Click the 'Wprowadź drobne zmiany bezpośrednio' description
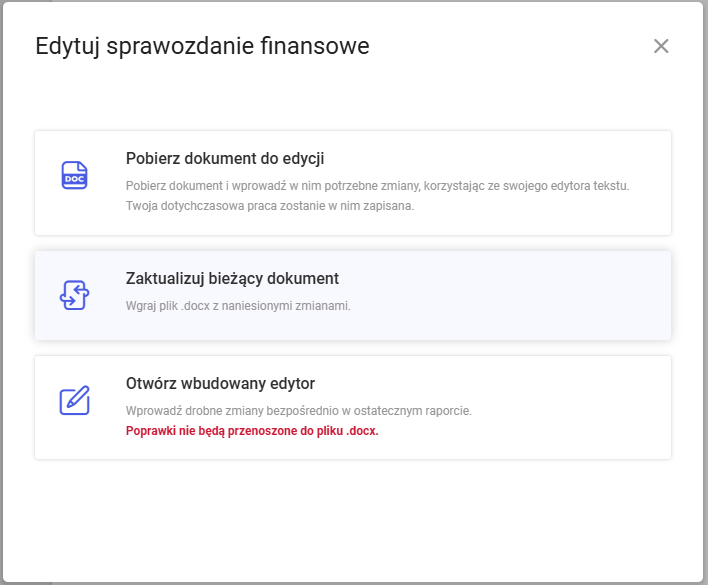Viewport: 708px width, 585px height. (298, 411)
